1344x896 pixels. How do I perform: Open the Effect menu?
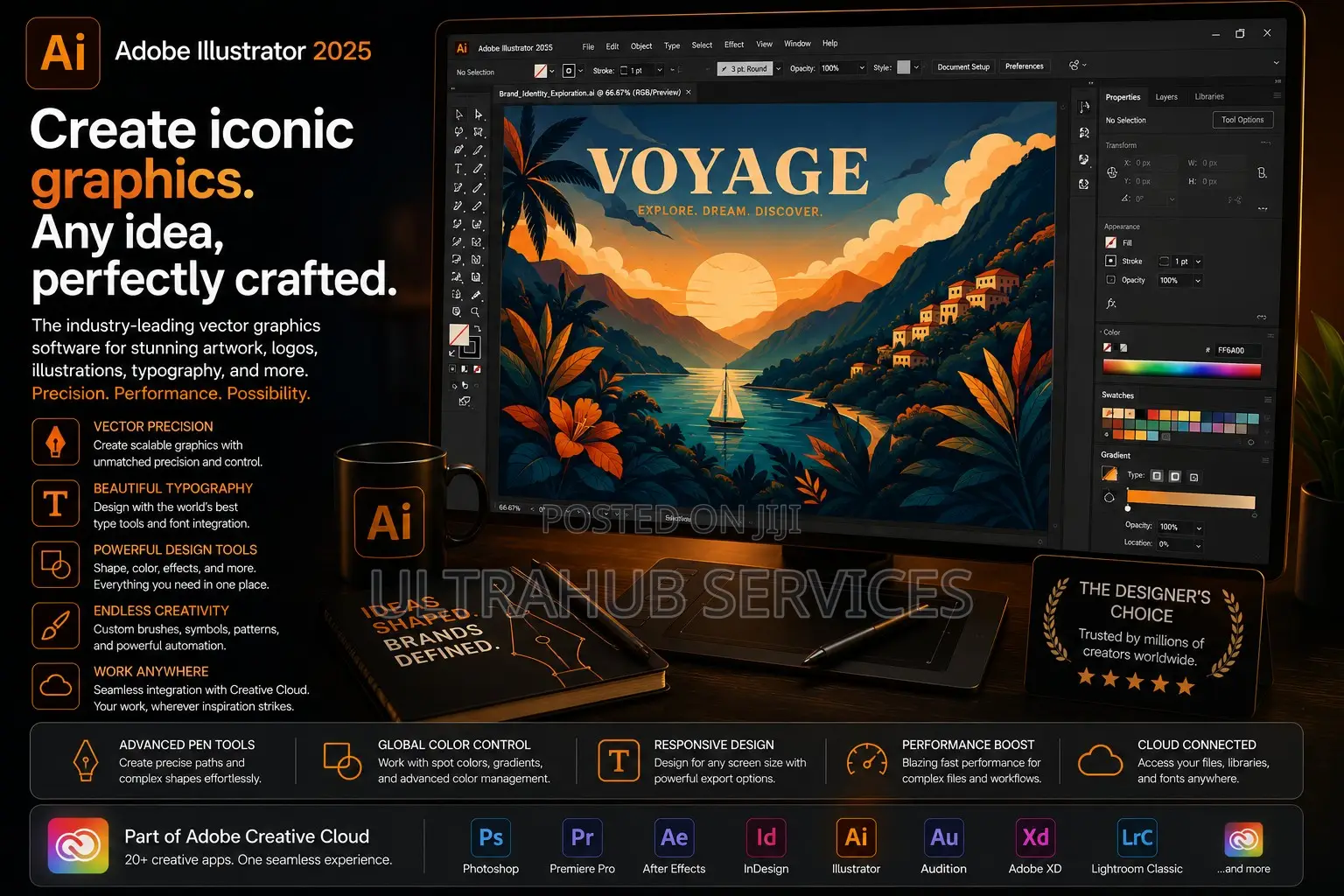point(734,45)
